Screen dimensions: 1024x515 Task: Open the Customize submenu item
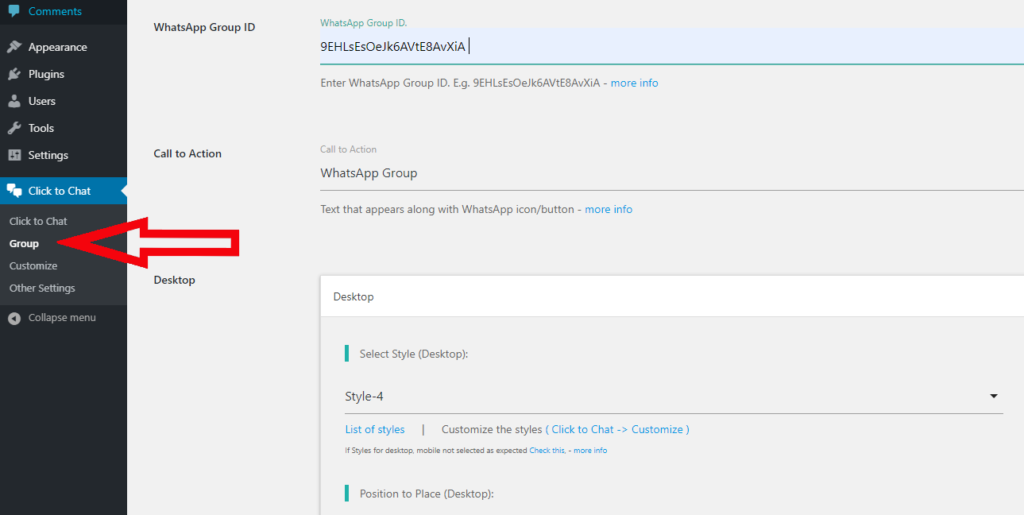click(x=33, y=266)
